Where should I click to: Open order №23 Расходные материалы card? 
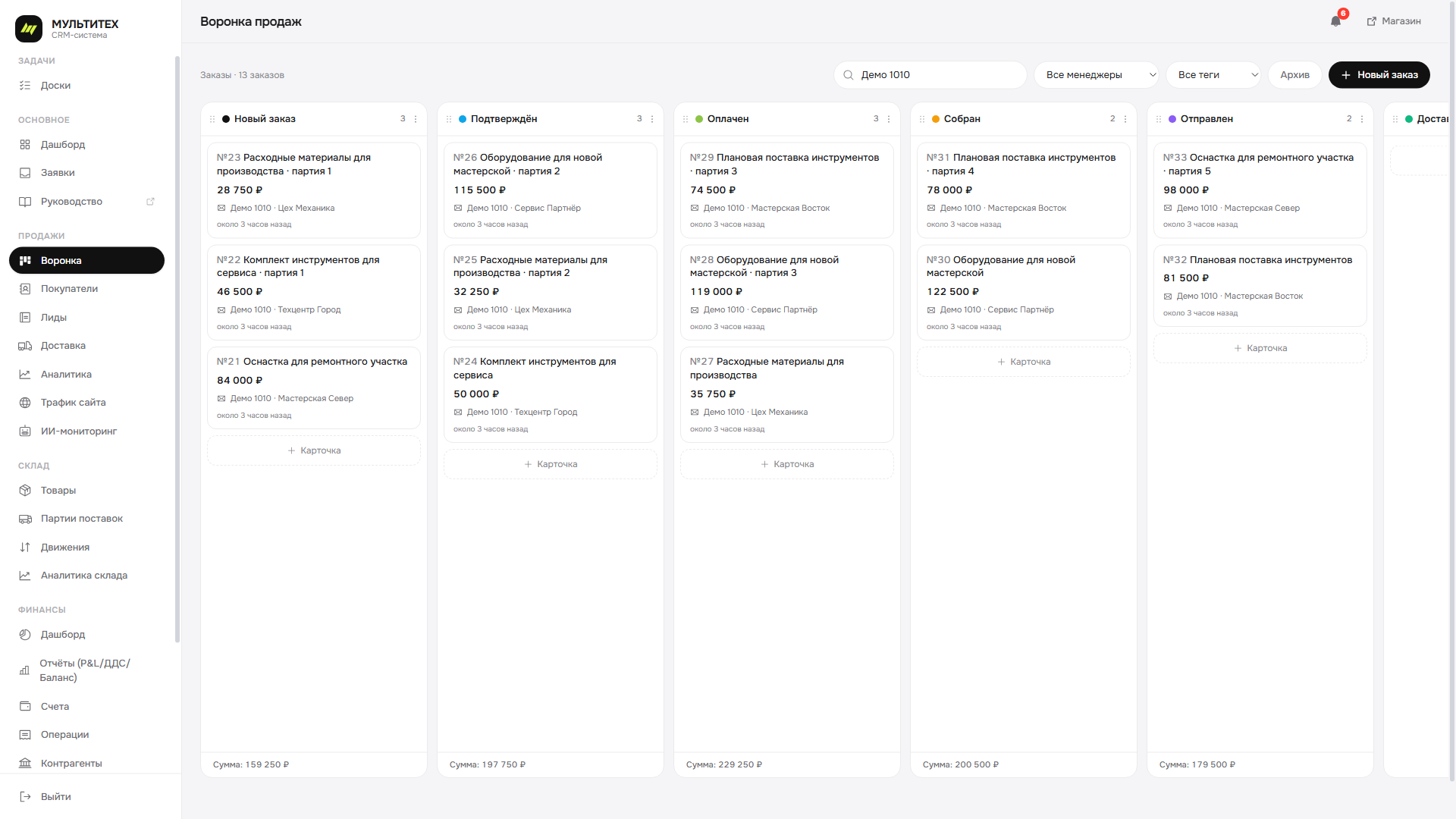pos(314,190)
